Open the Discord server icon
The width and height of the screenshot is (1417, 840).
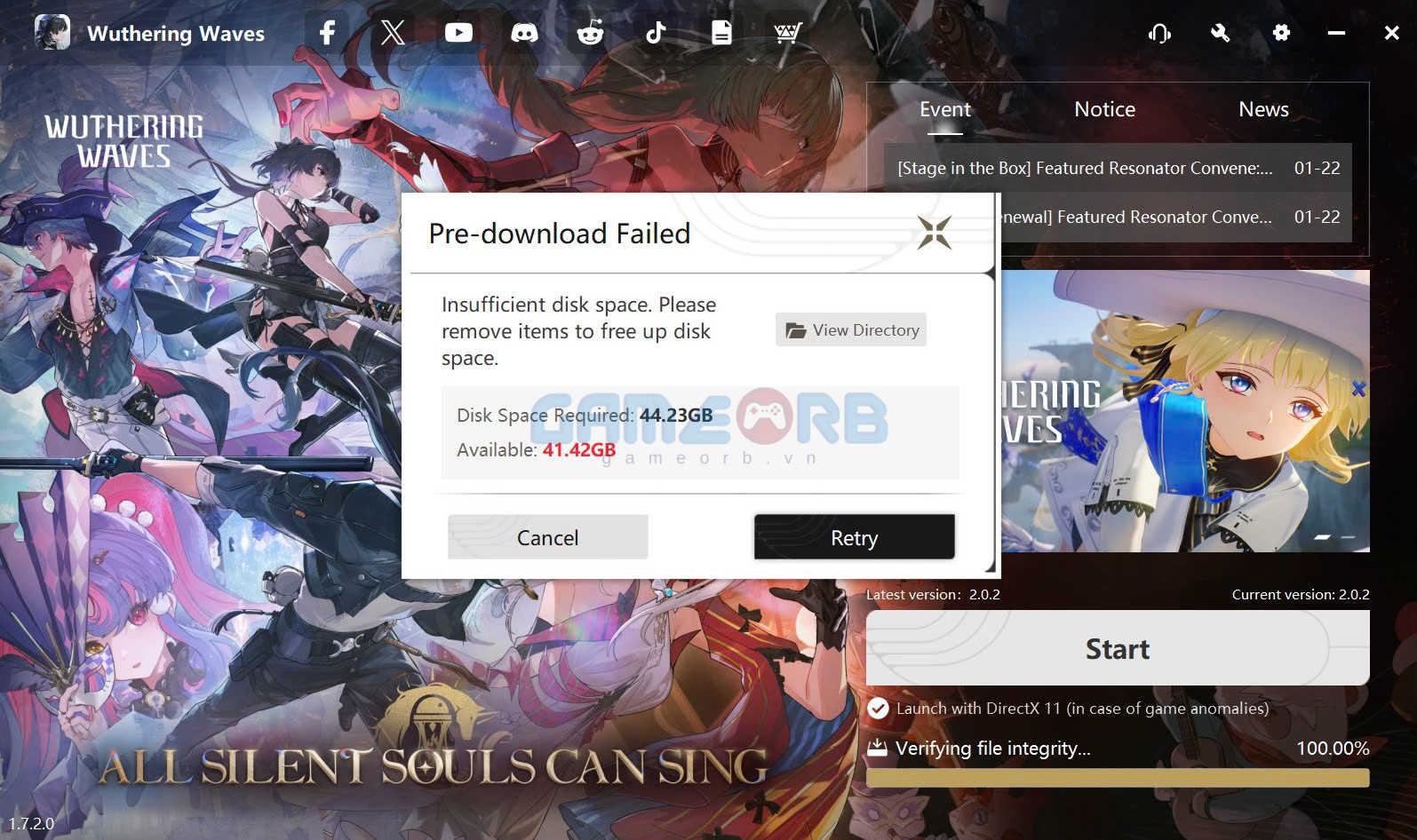point(524,33)
